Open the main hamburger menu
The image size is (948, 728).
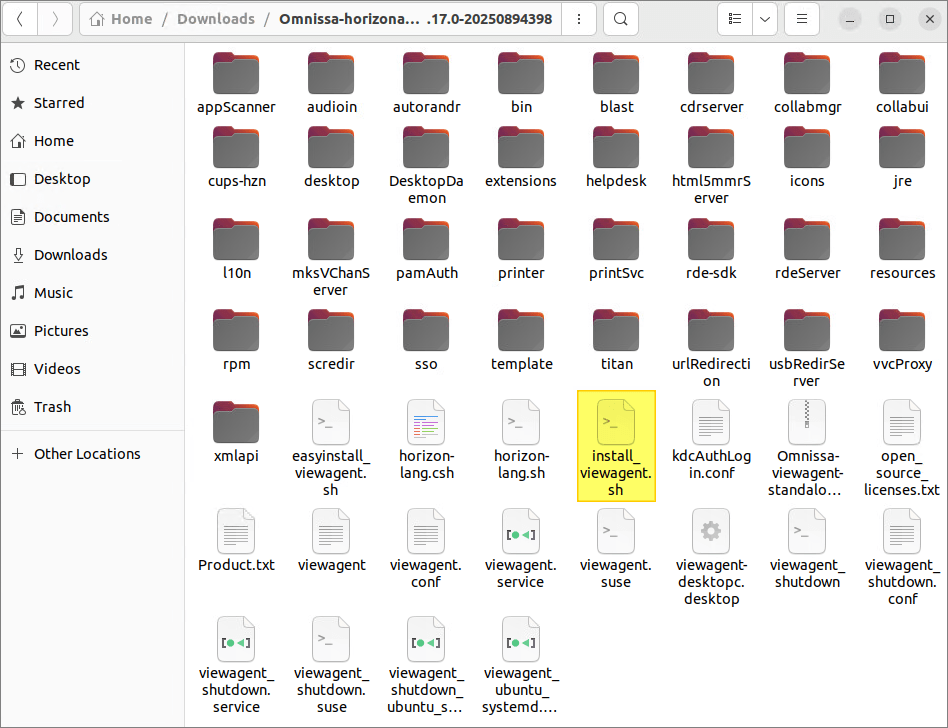point(802,19)
